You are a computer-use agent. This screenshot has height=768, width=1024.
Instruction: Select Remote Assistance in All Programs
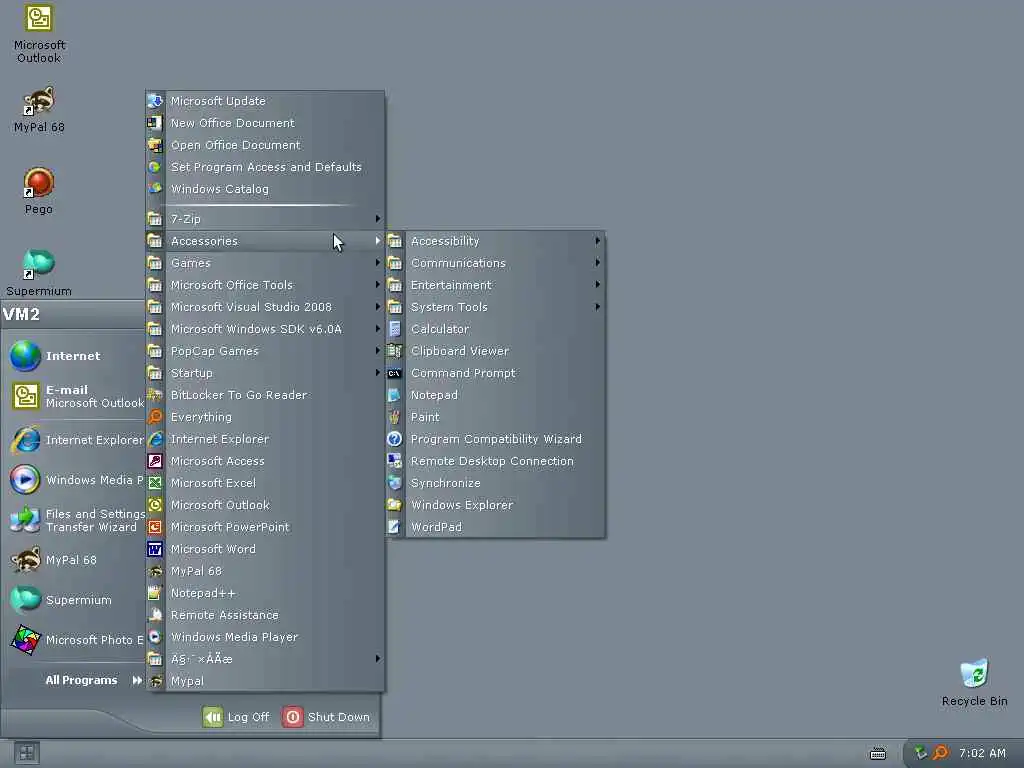tap(265, 615)
